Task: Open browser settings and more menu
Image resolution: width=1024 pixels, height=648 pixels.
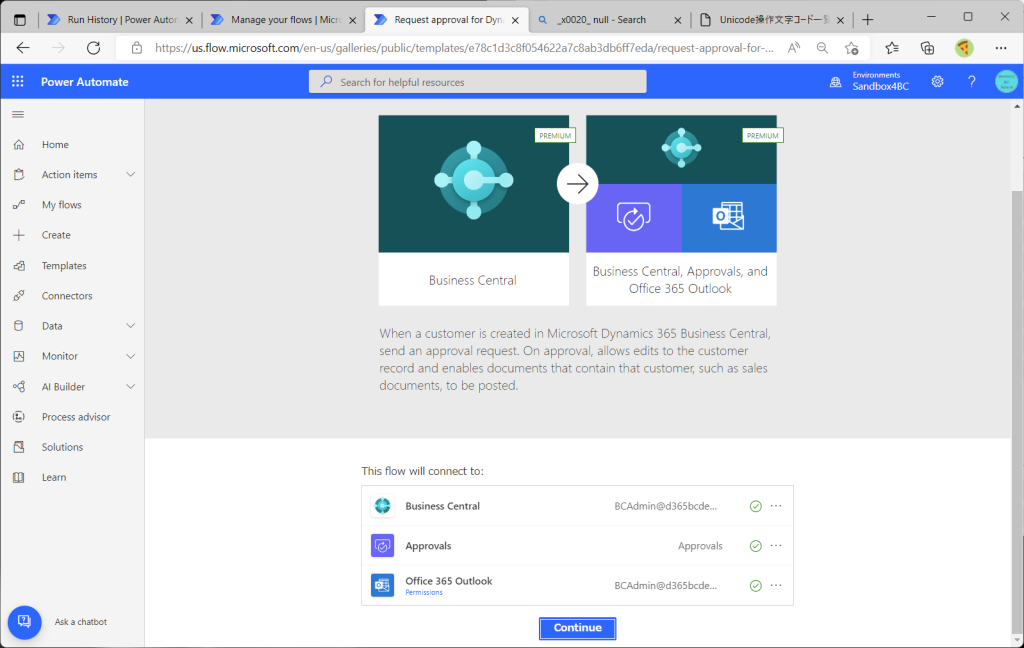Action: tap(1000, 48)
